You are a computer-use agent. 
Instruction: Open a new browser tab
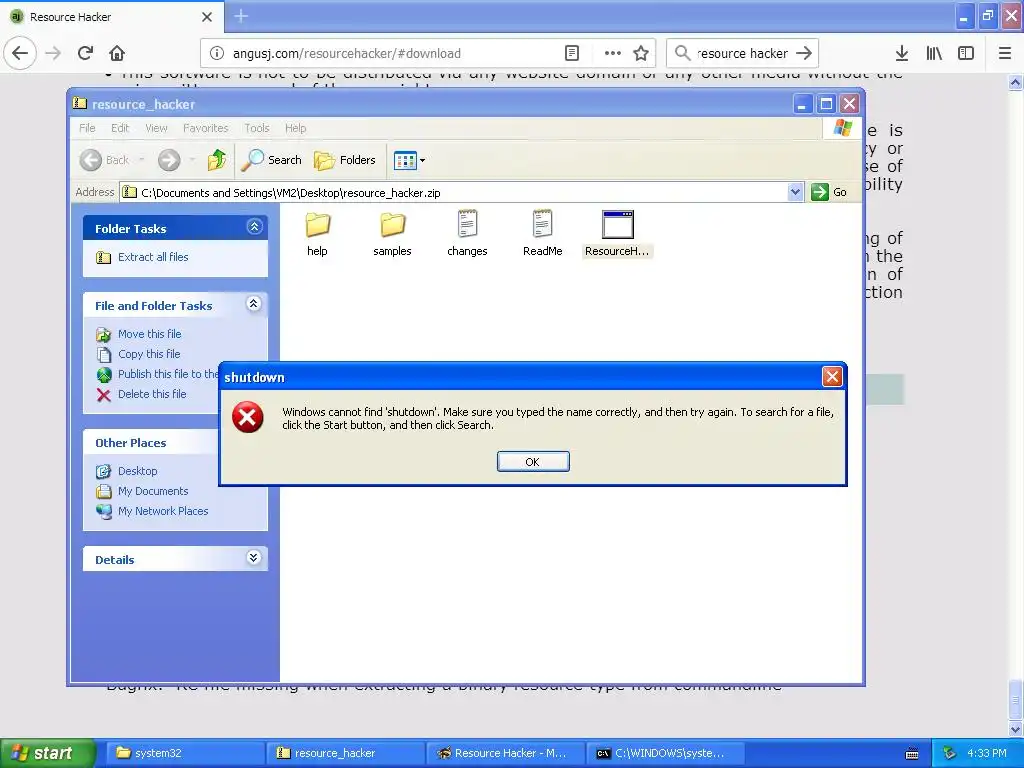pyautogui.click(x=241, y=16)
